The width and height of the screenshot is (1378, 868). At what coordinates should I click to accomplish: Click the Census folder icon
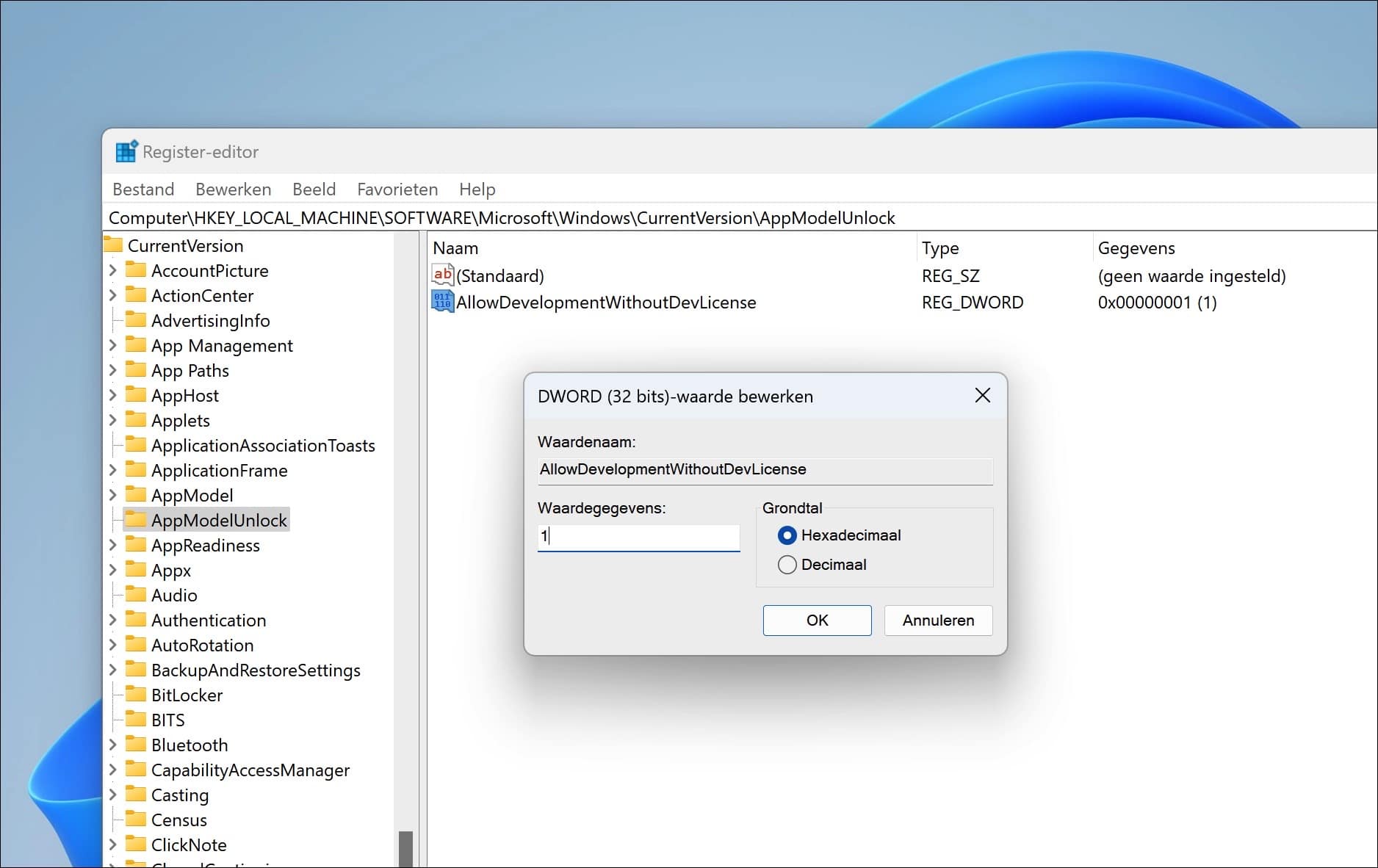(x=137, y=820)
